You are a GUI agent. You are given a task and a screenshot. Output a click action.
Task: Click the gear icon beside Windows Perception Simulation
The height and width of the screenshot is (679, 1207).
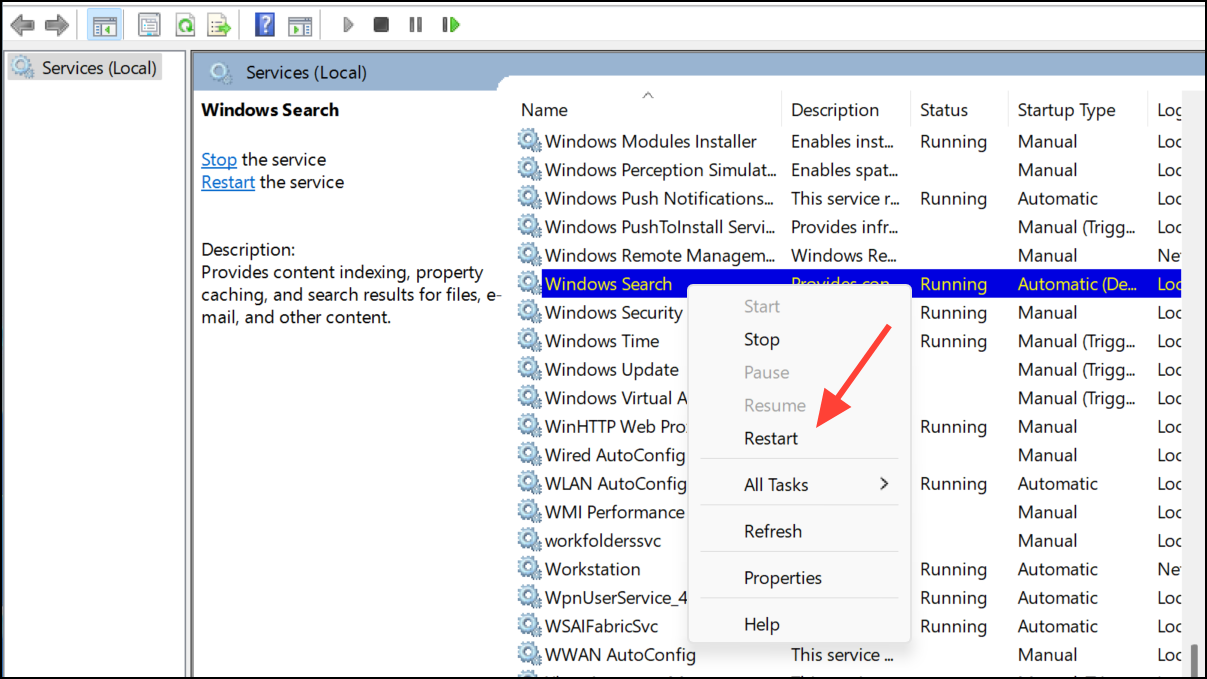(x=529, y=170)
